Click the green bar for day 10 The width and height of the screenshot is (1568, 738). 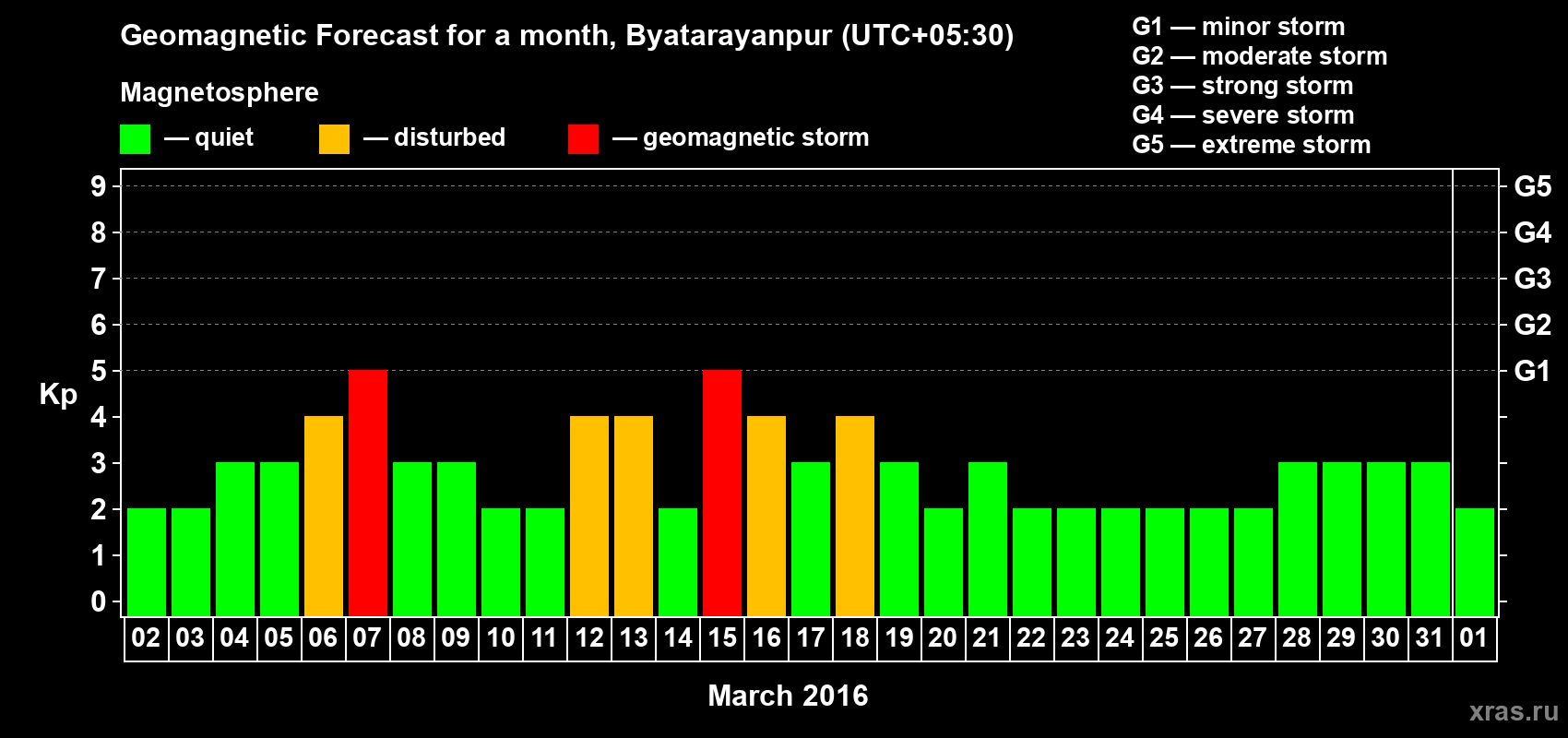click(501, 563)
